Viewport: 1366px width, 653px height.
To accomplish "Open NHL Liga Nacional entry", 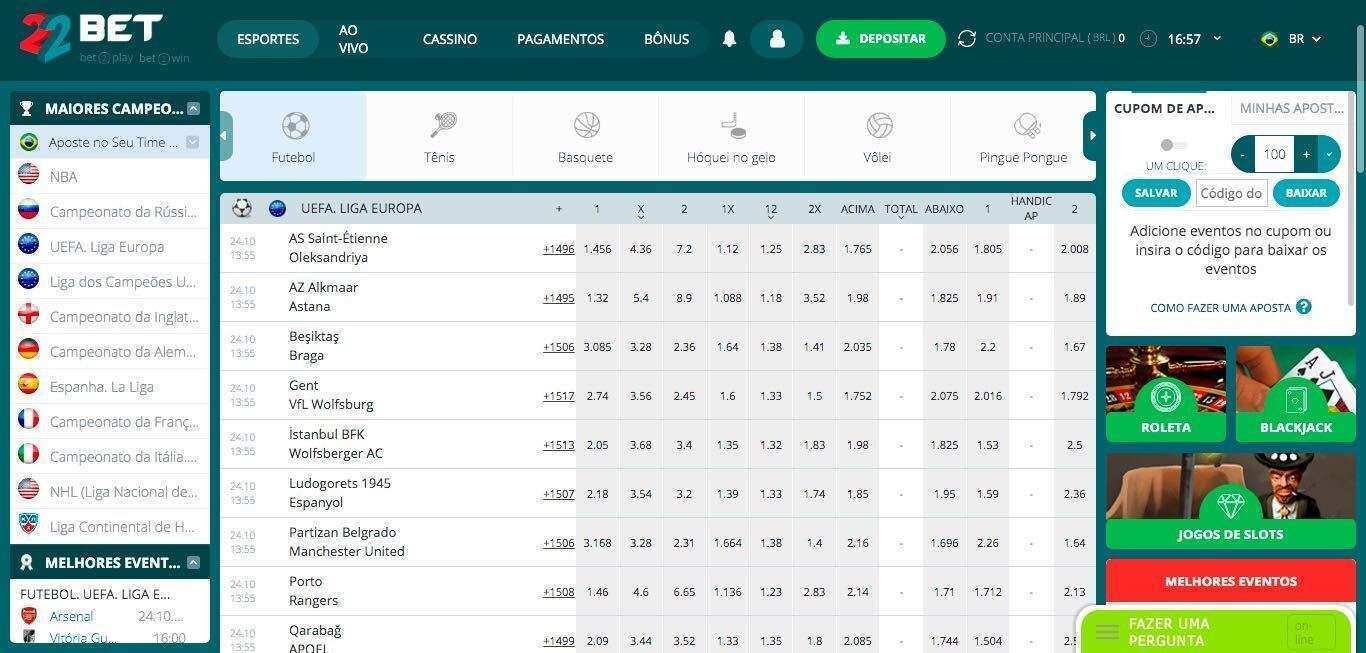I will (110, 492).
